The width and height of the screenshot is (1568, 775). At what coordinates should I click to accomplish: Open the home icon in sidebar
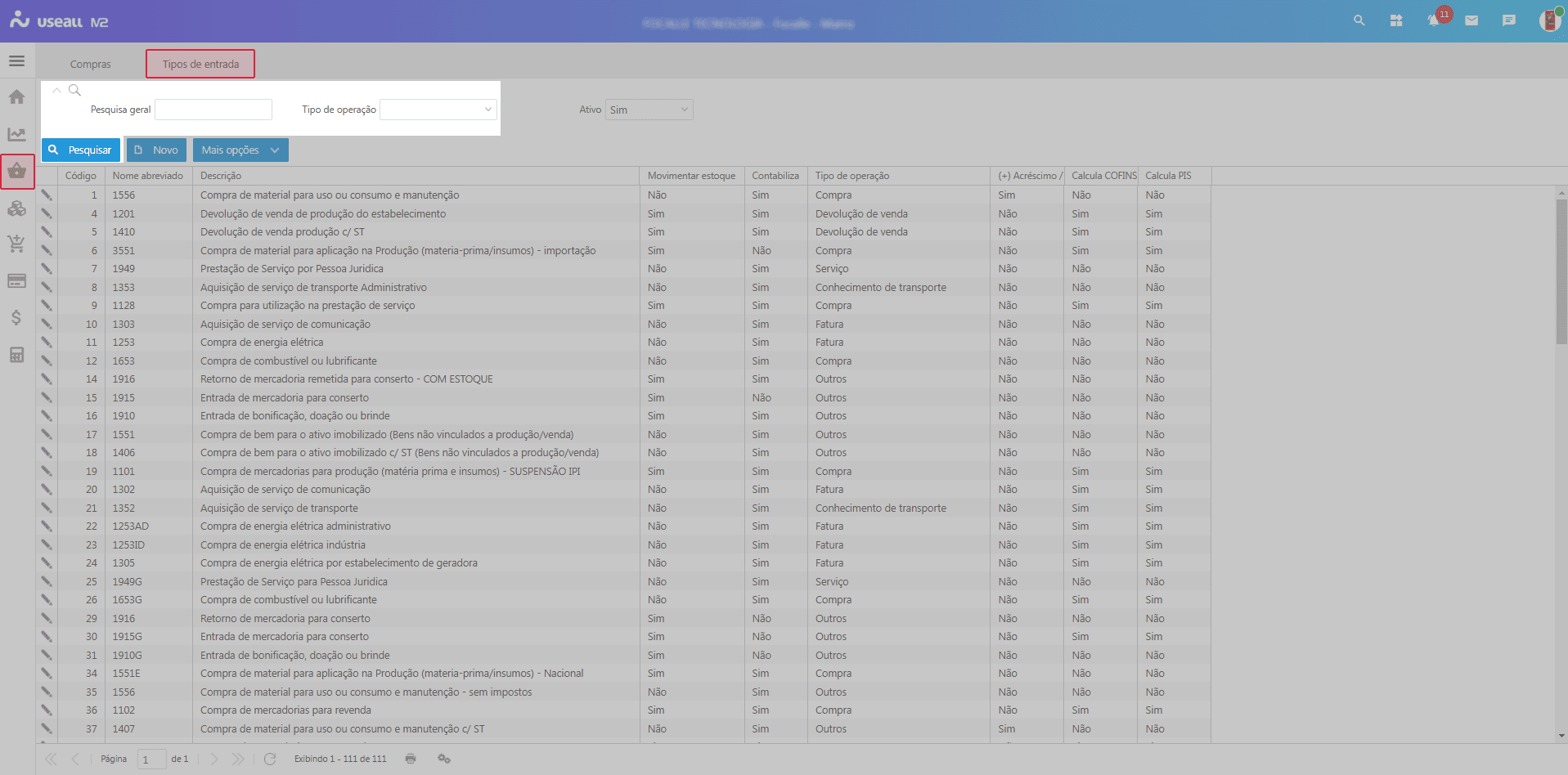click(x=16, y=97)
